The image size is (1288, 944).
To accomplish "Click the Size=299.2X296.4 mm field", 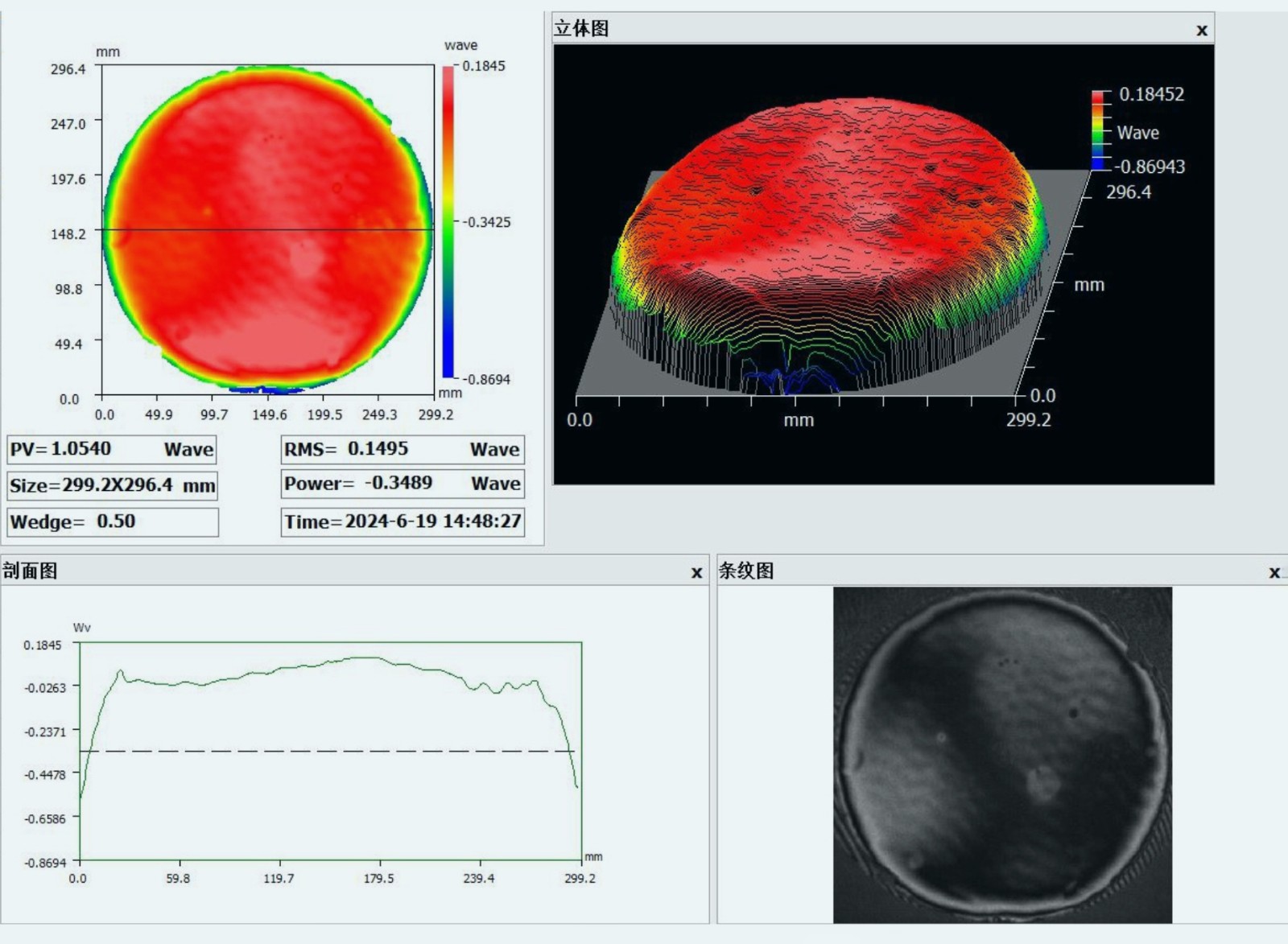I will [x=112, y=485].
